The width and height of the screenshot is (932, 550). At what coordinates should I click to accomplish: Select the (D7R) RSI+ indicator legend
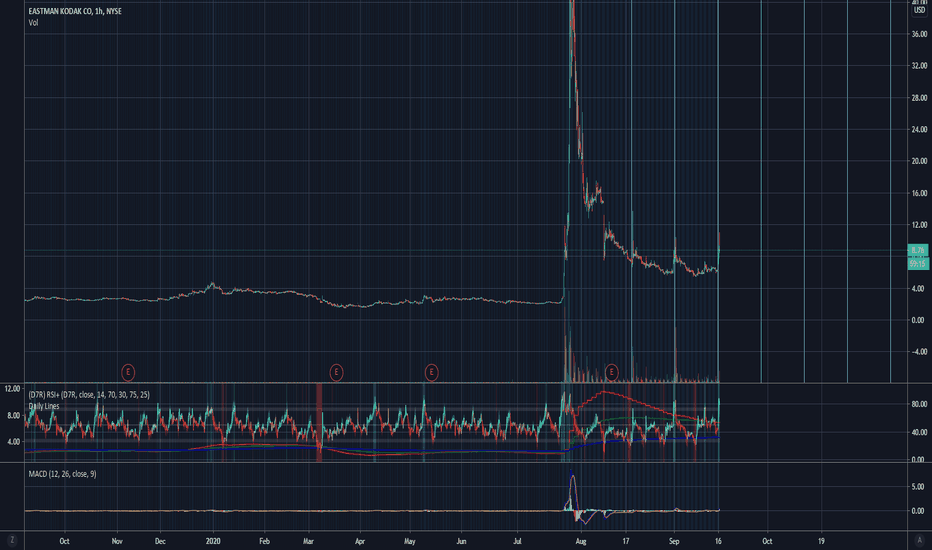click(x=89, y=395)
